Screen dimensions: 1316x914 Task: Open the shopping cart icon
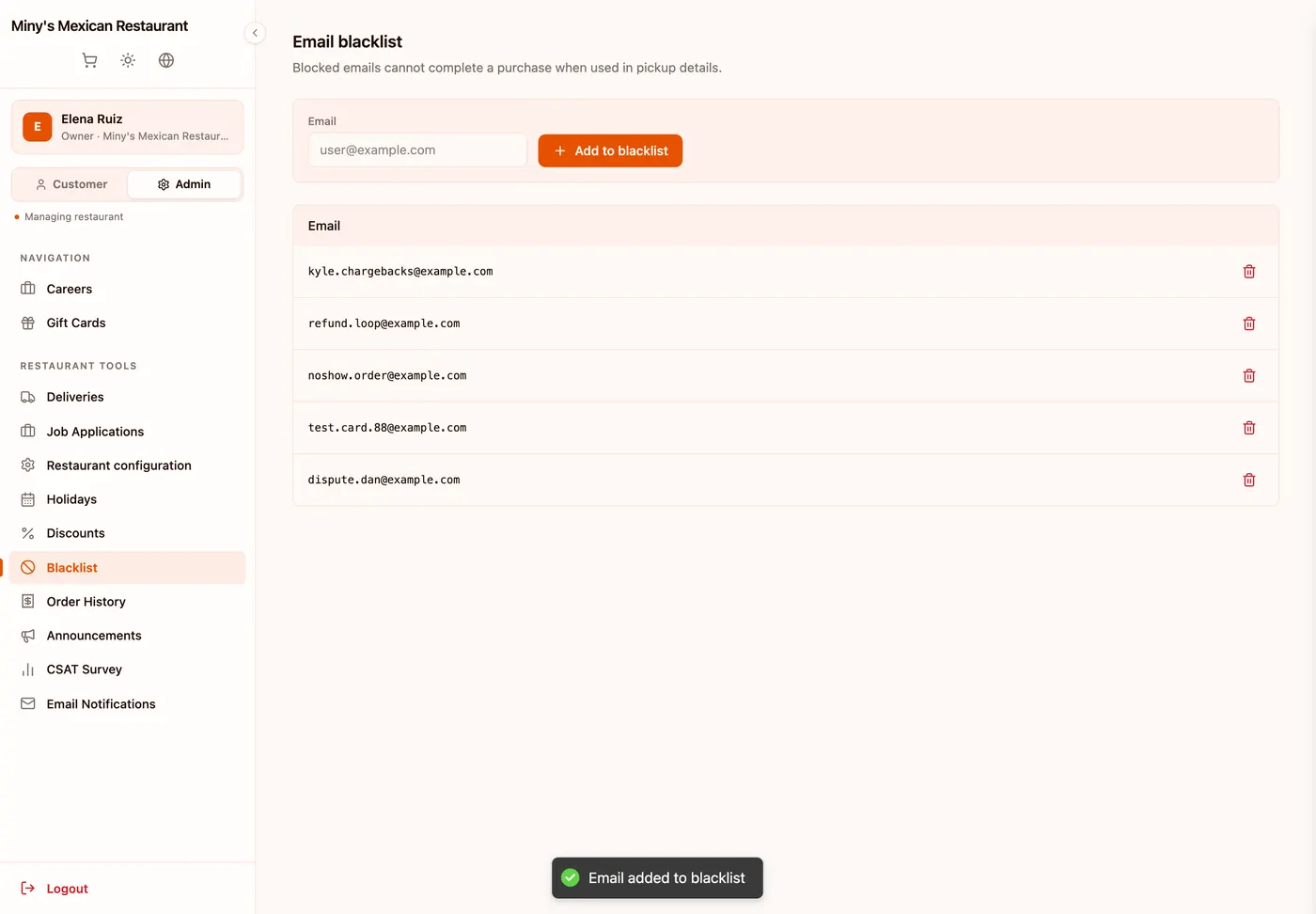coord(89,60)
